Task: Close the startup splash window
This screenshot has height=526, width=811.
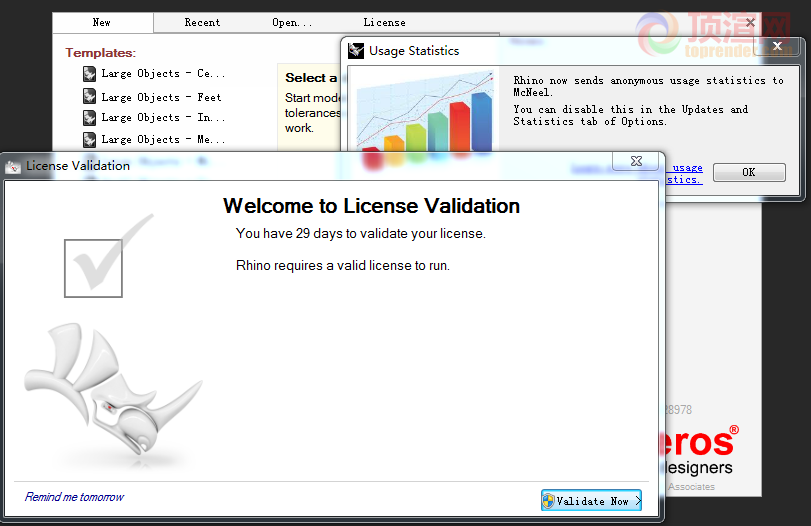Action: (x=750, y=23)
